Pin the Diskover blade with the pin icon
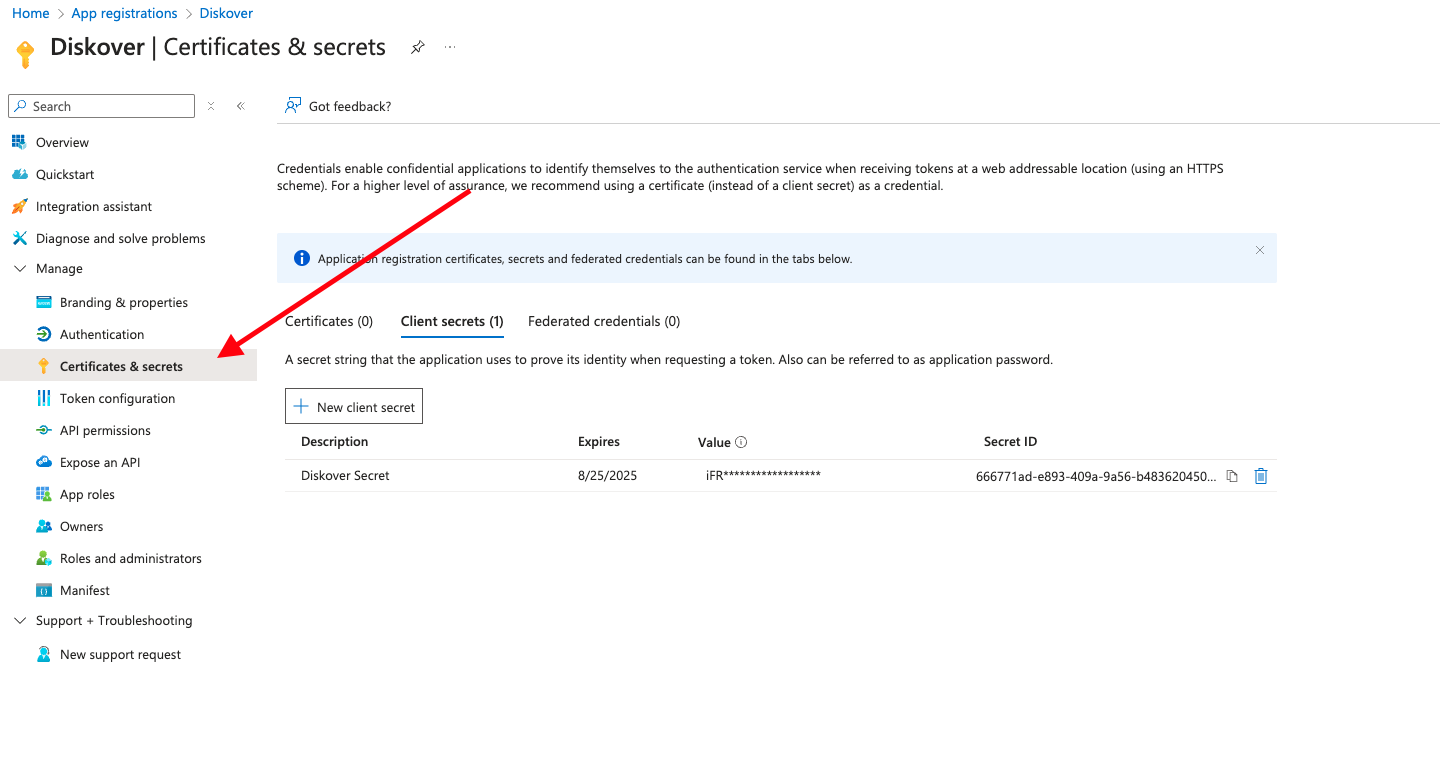Image resolution: width=1440 pixels, height=760 pixels. pyautogui.click(x=418, y=47)
